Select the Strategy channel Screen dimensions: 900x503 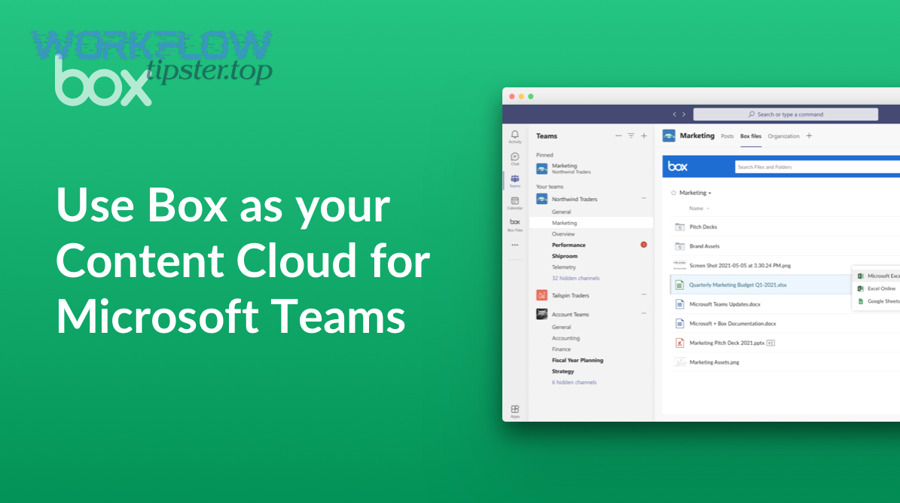click(x=563, y=372)
